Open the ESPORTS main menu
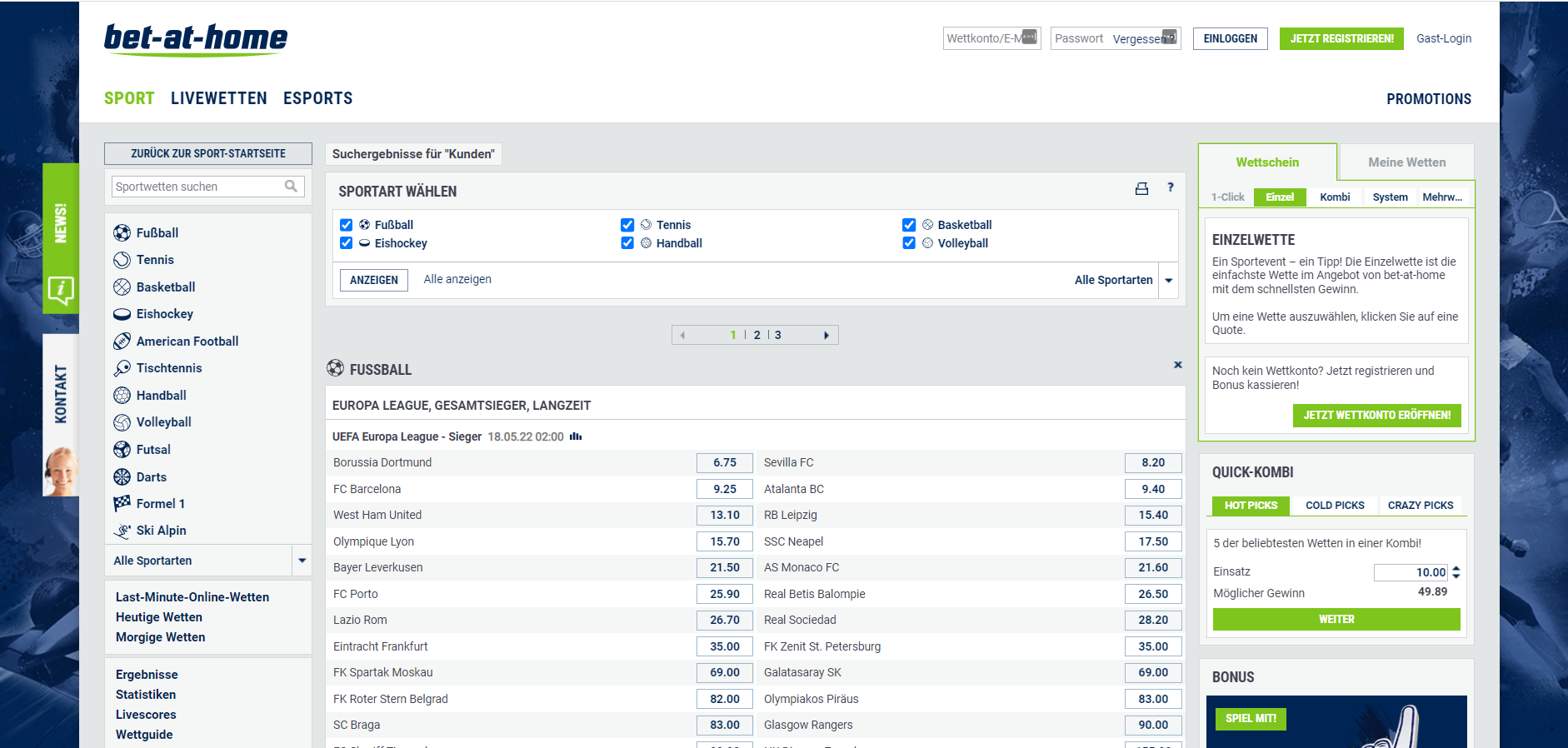This screenshot has height=748, width=1568. (318, 98)
